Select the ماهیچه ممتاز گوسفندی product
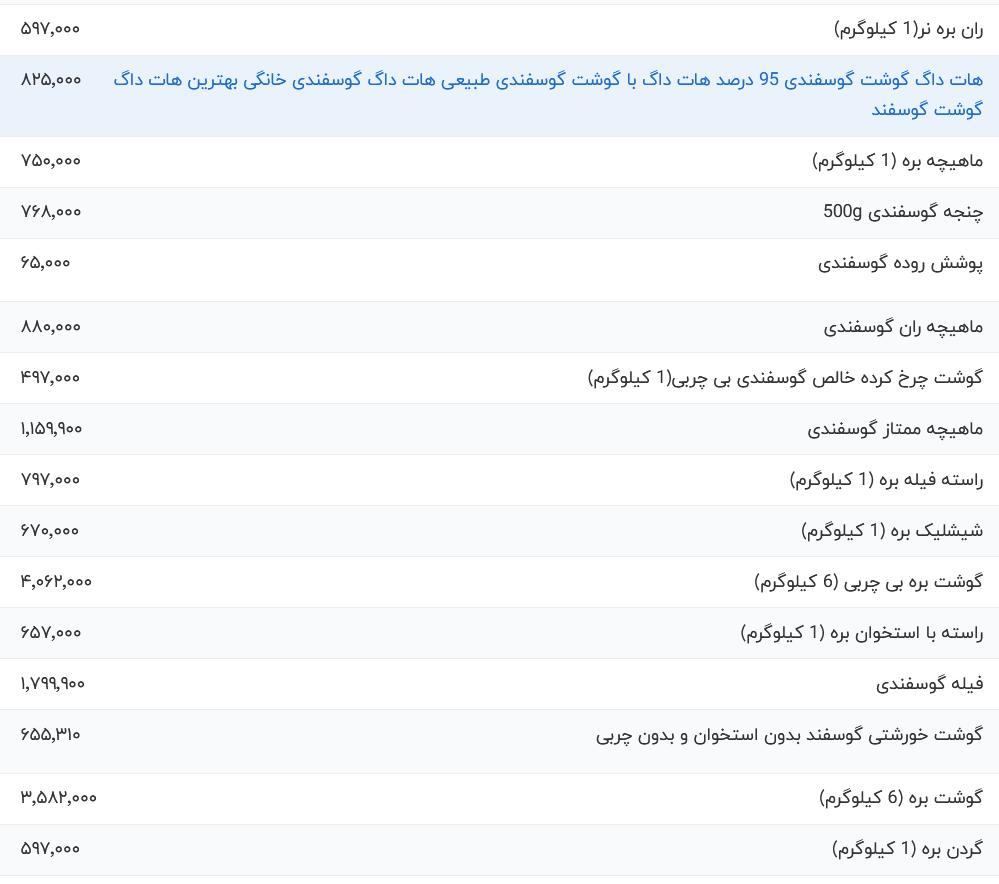This screenshot has height=884, width=999. coord(895,429)
